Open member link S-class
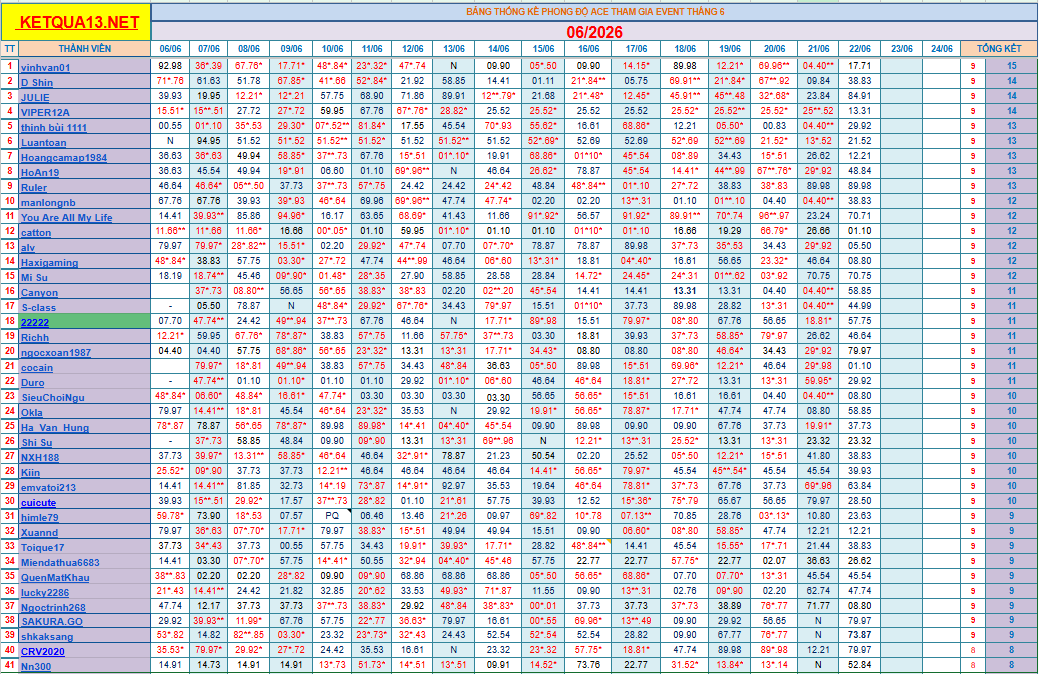This screenshot has width=1039, height=674. (38, 308)
